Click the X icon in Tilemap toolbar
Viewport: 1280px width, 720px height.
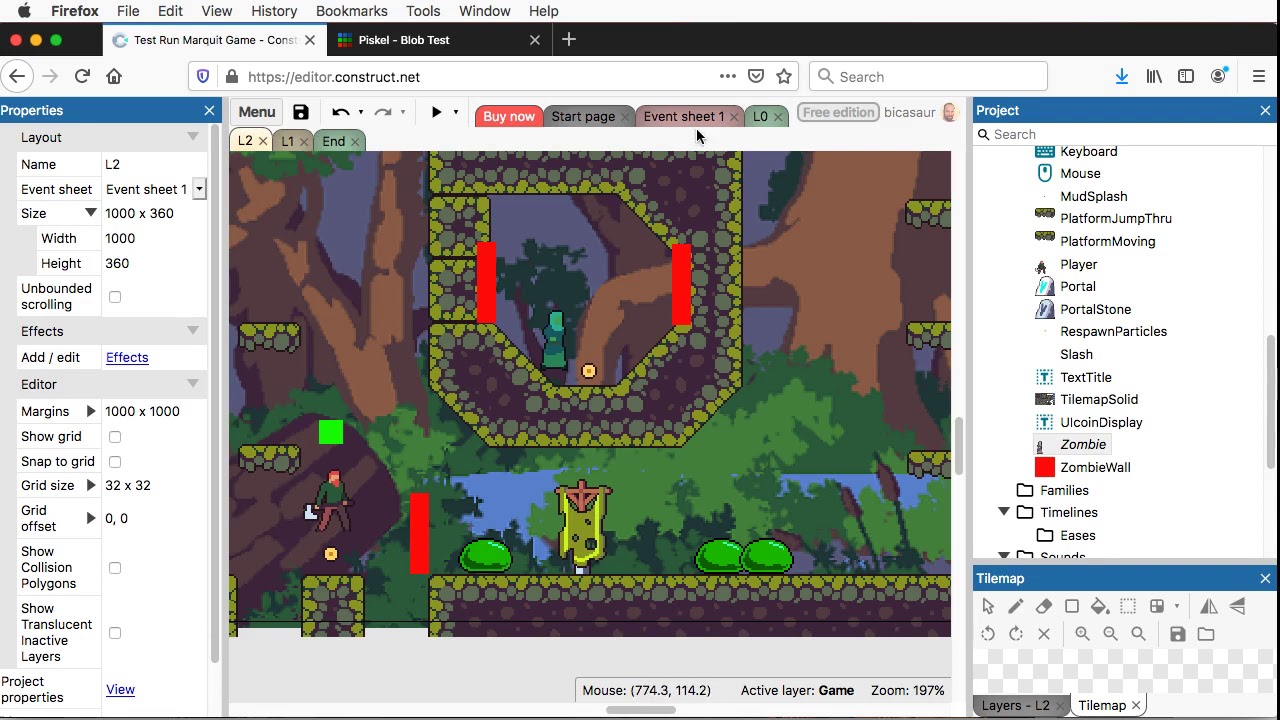(1044, 634)
